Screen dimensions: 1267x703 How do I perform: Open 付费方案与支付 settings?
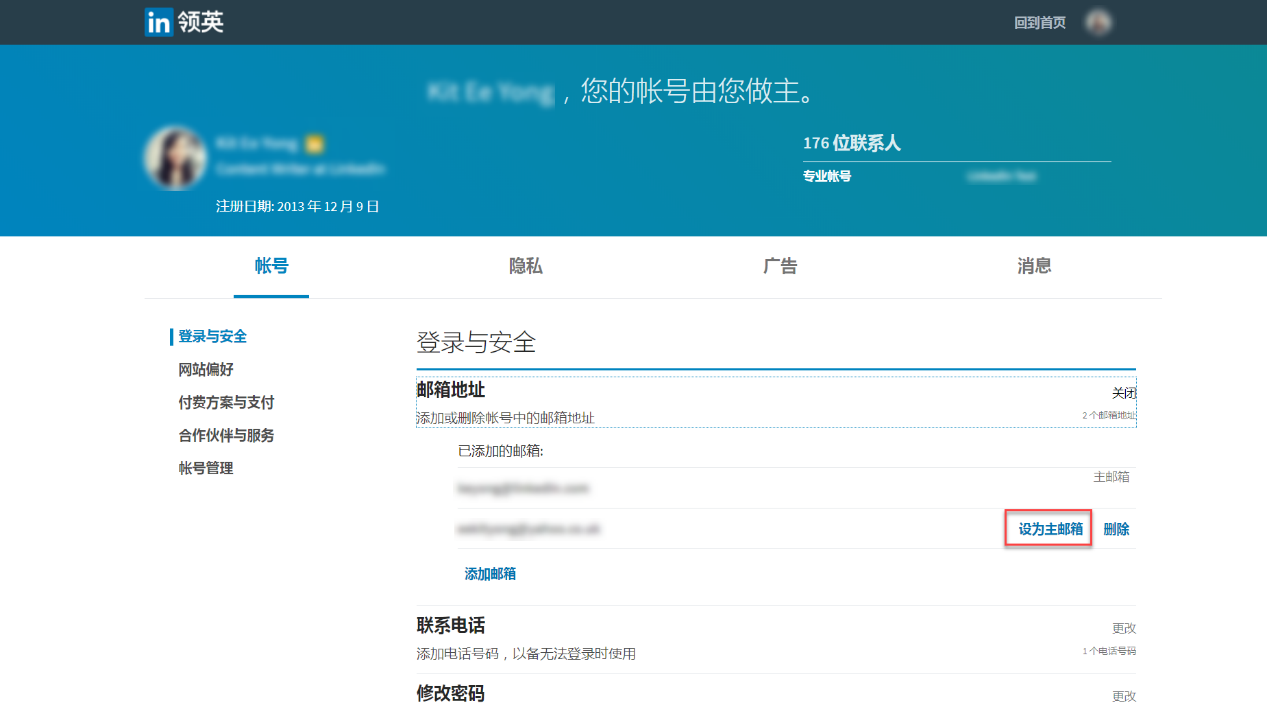point(225,402)
